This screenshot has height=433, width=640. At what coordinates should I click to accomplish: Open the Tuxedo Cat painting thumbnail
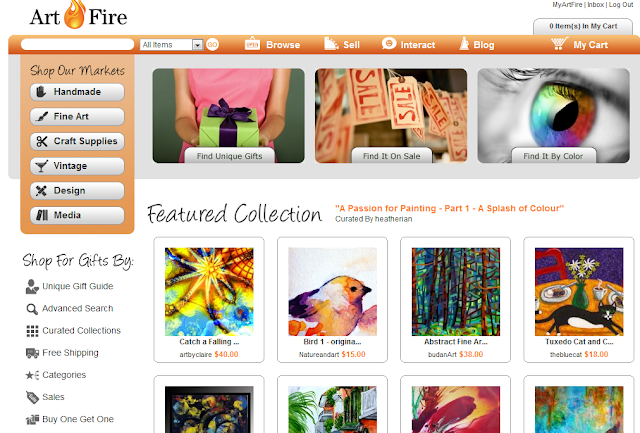(x=579, y=291)
